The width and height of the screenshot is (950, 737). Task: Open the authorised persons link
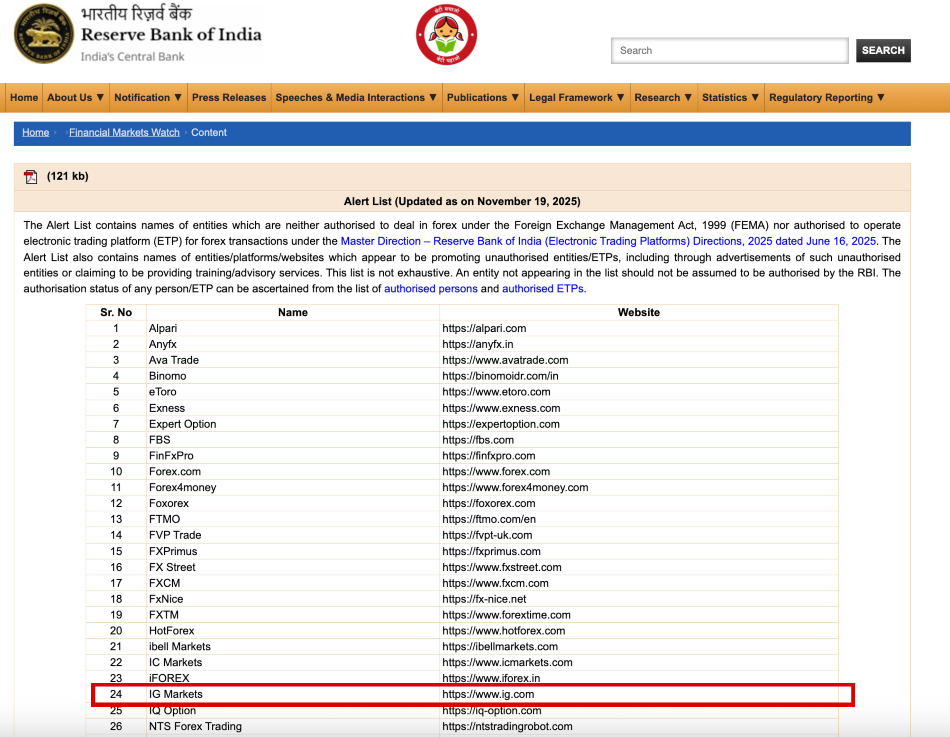pos(431,289)
